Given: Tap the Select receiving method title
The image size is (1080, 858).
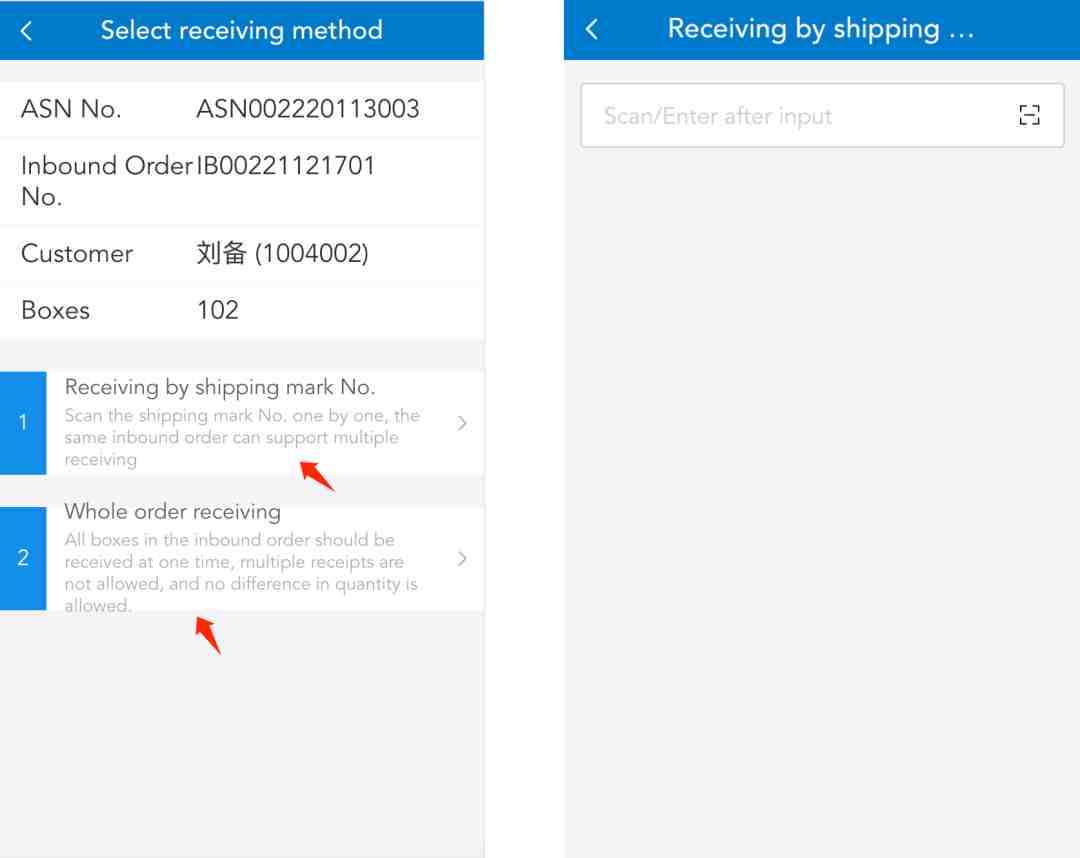Looking at the screenshot, I should pos(241,30).
